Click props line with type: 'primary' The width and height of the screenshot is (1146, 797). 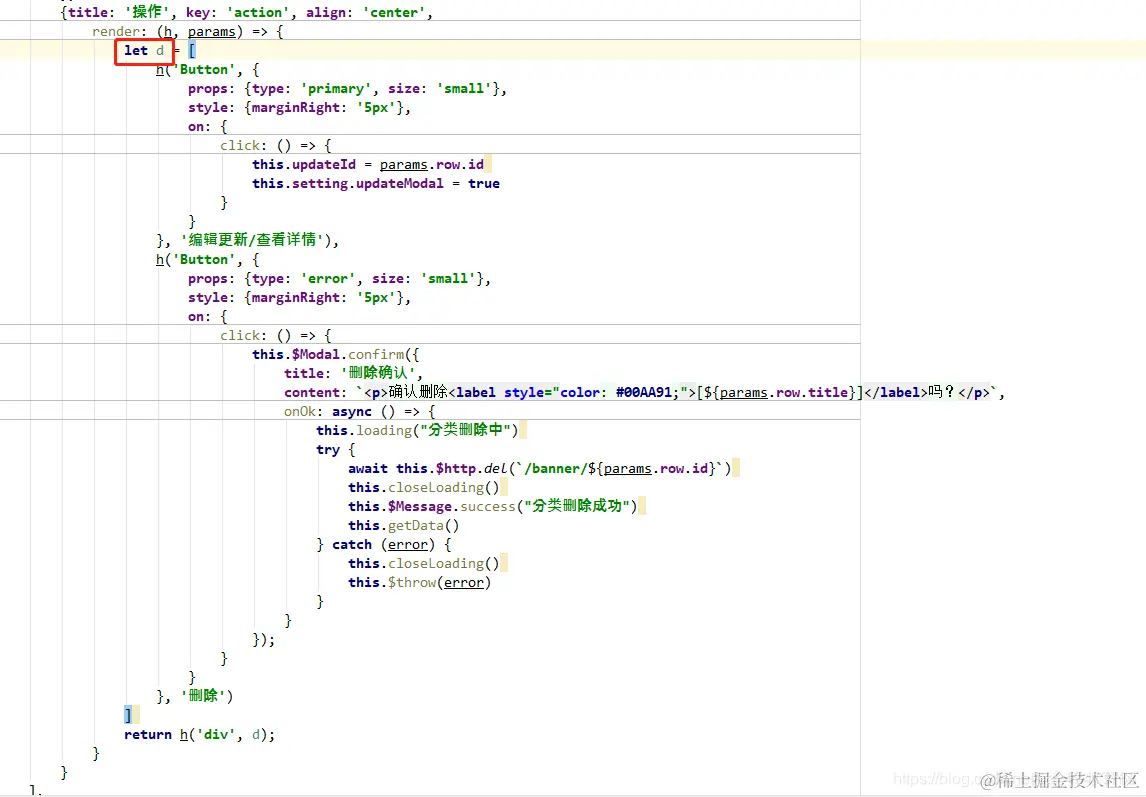(x=347, y=88)
